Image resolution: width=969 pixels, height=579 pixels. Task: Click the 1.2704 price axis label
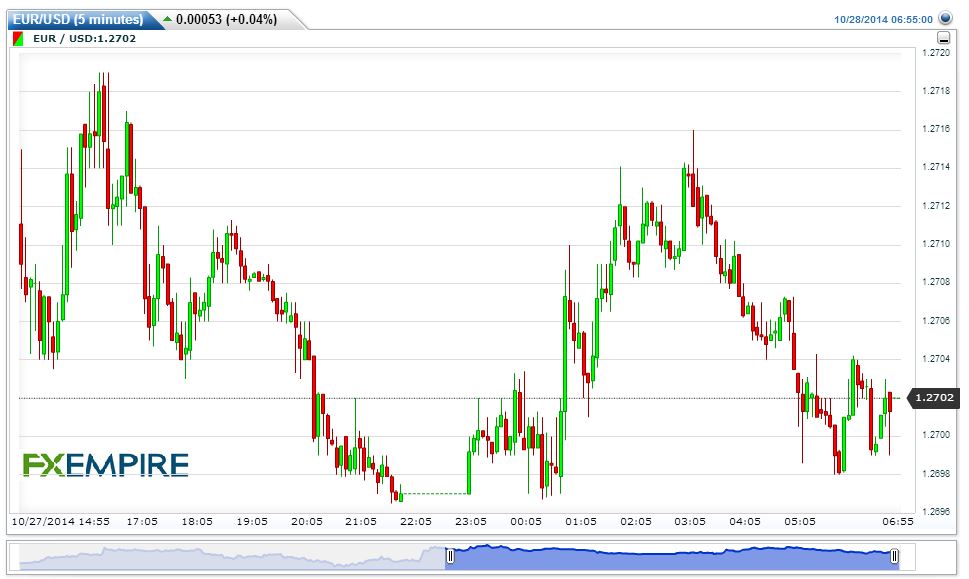click(936, 359)
